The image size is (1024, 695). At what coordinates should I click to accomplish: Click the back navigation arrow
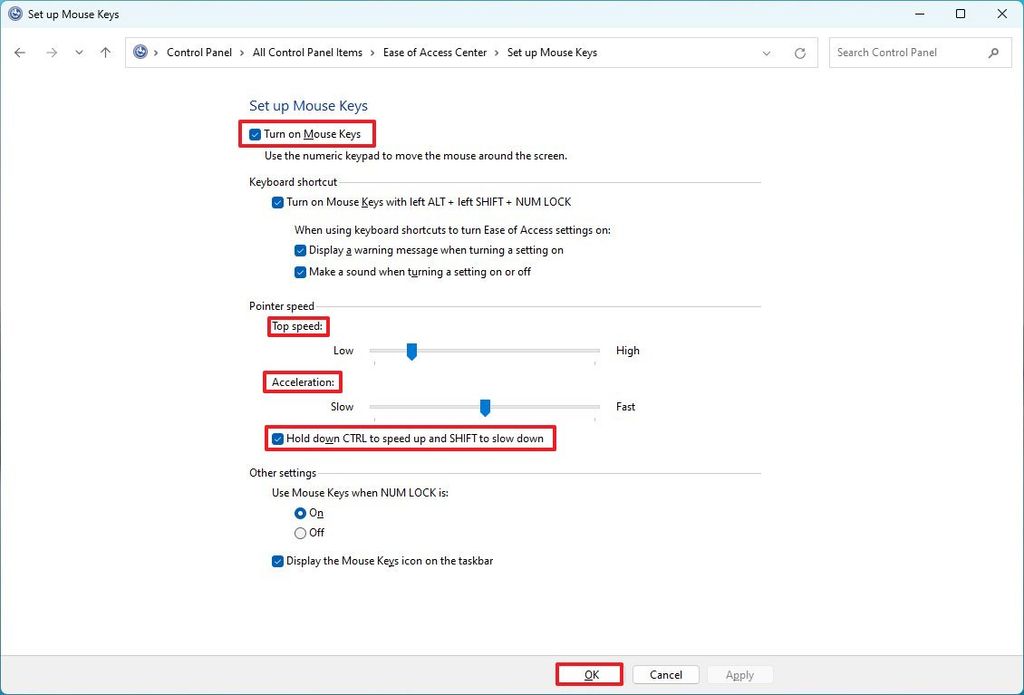tap(20, 52)
